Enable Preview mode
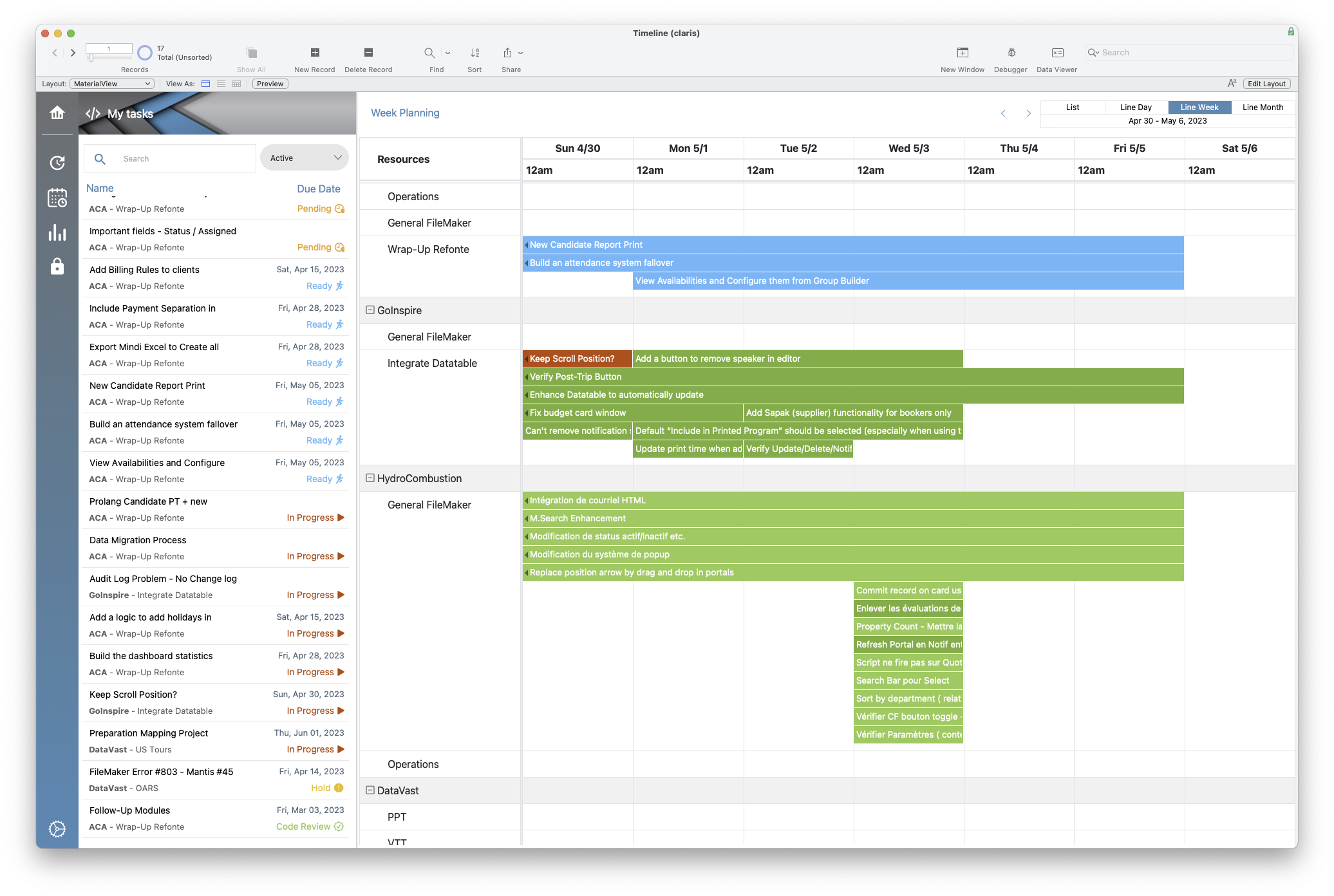1334x896 pixels. [x=269, y=84]
